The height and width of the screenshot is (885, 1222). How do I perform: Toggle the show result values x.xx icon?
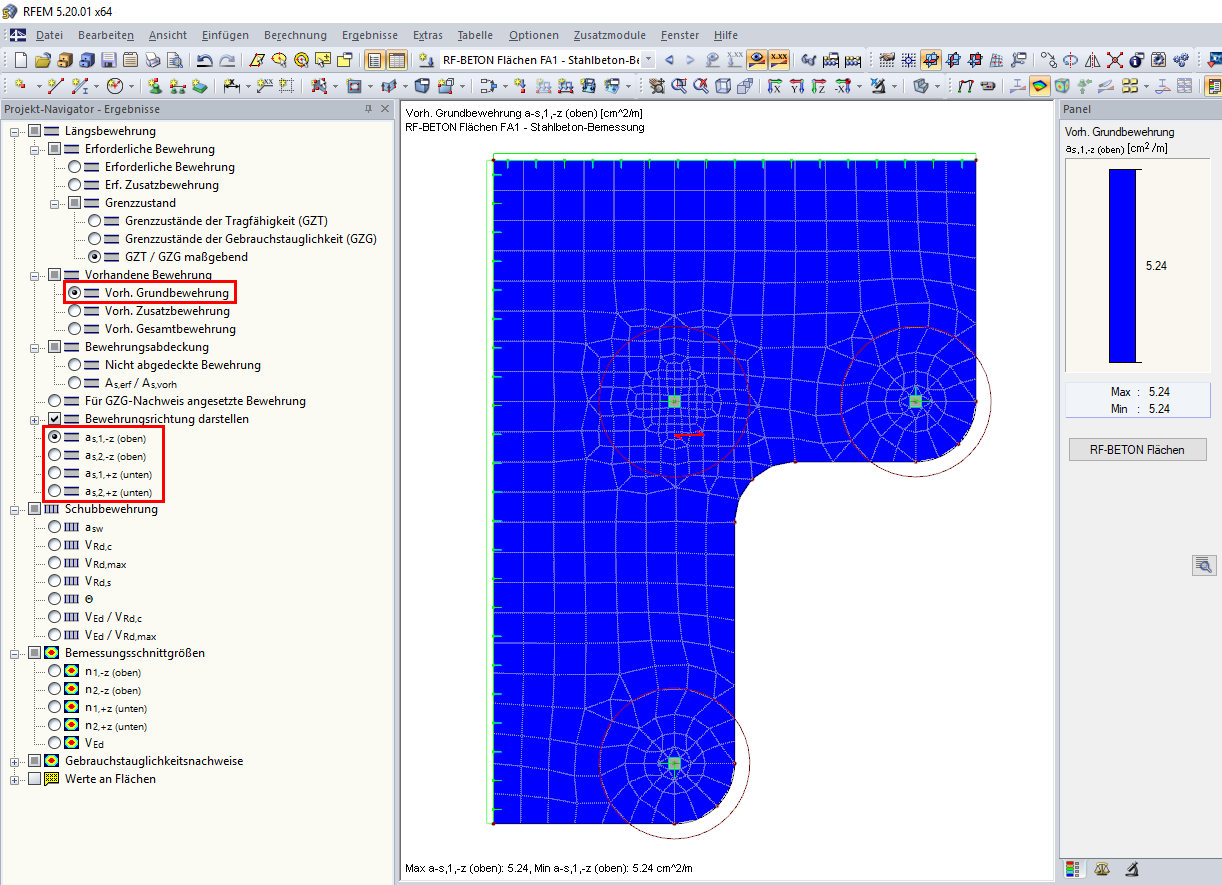click(779, 60)
